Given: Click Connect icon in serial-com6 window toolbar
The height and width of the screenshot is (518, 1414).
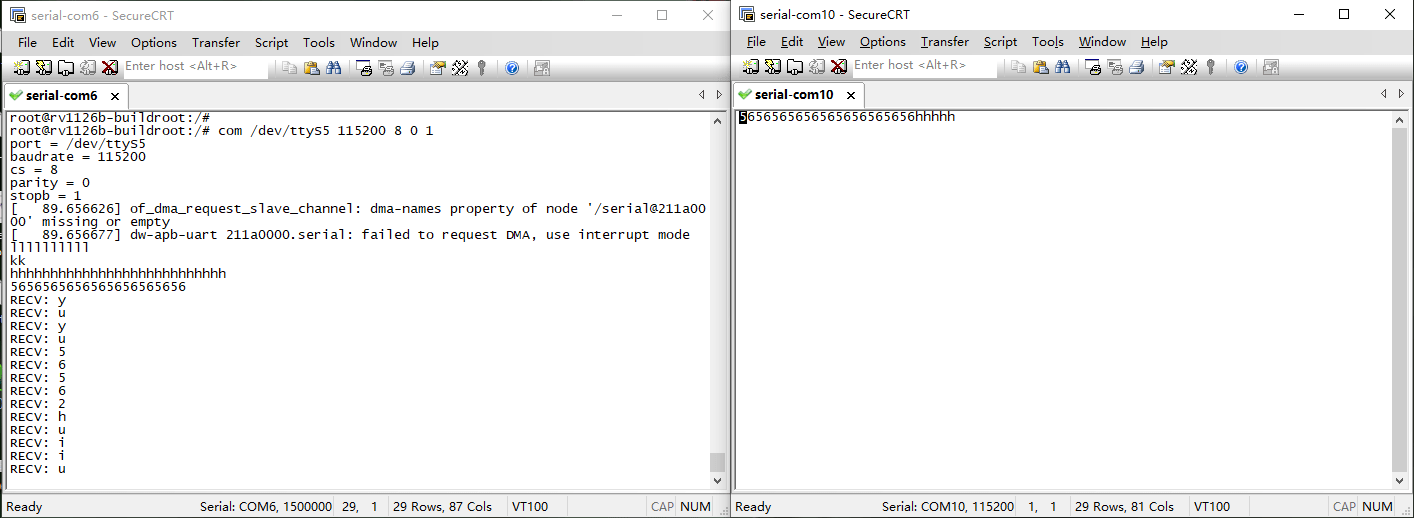Looking at the screenshot, I should point(22,67).
